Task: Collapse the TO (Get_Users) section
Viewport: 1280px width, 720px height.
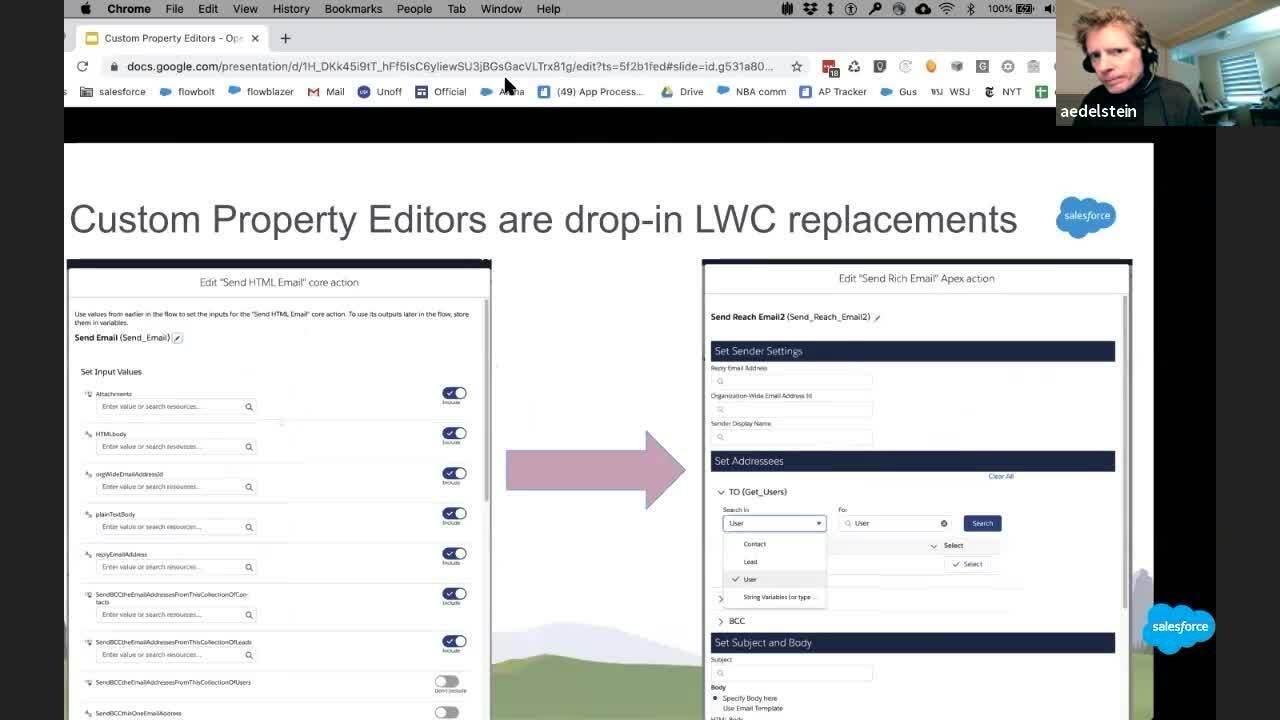Action: (721, 492)
